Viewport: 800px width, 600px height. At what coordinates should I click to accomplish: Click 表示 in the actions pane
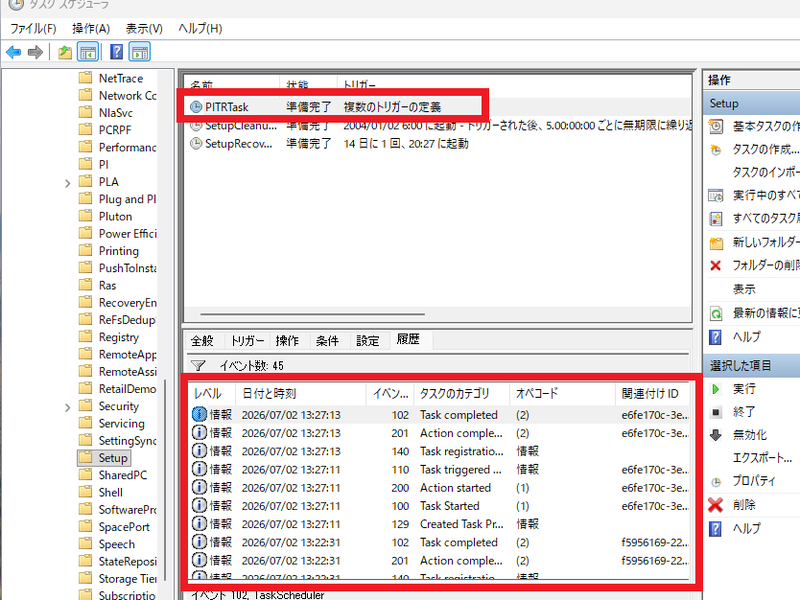(744, 289)
